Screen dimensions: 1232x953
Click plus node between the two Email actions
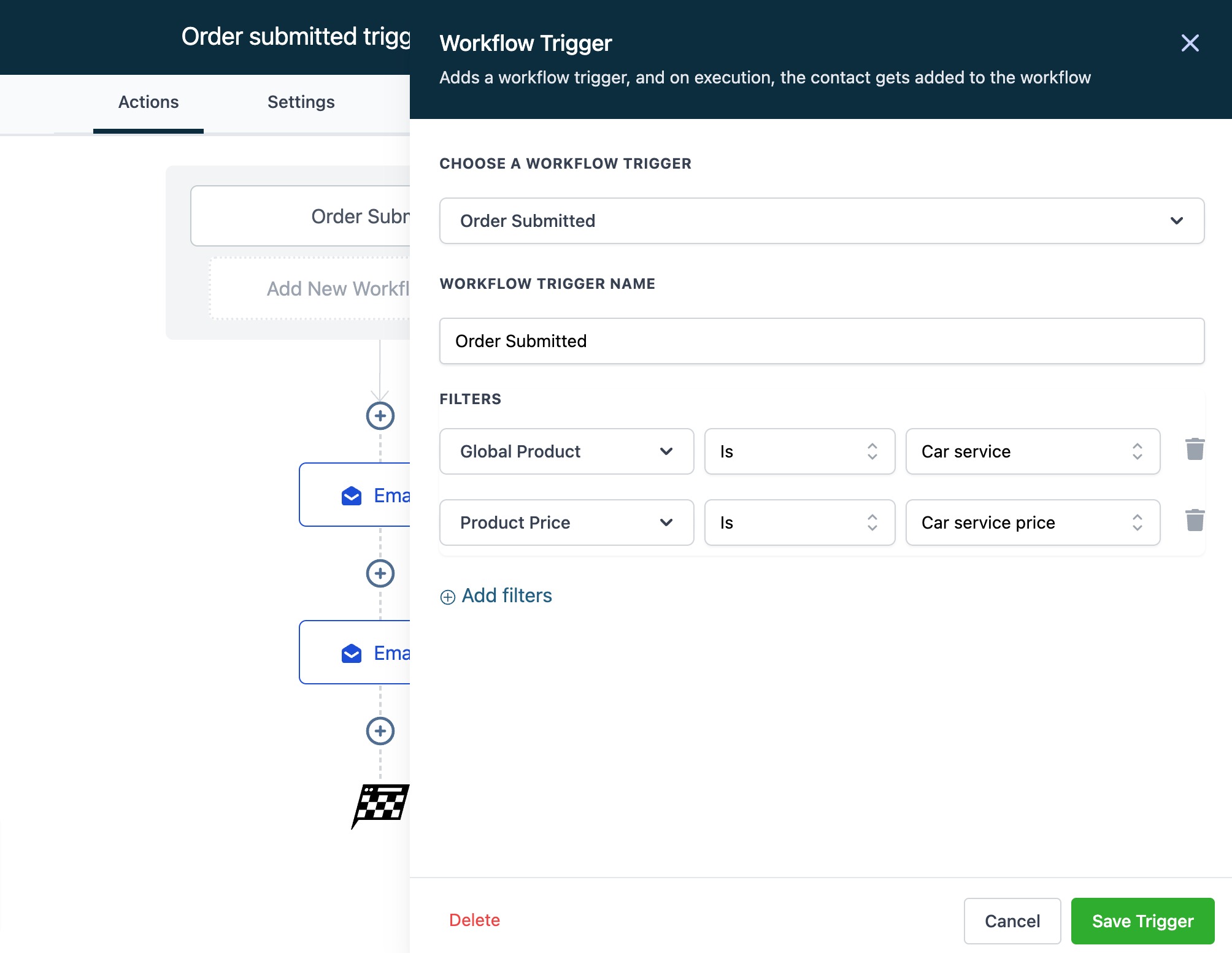coord(380,573)
